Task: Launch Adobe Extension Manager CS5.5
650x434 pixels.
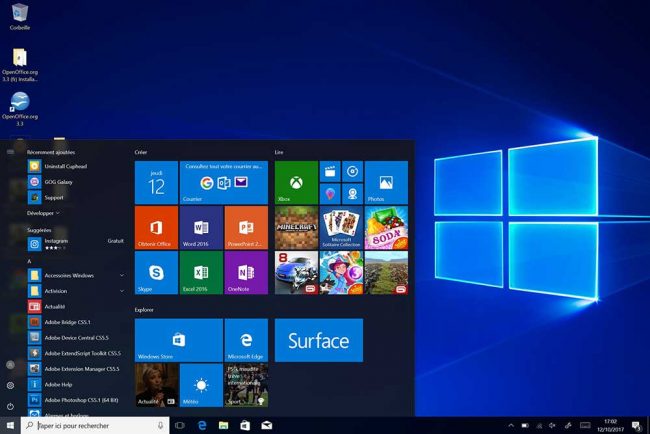Action: [x=77, y=369]
